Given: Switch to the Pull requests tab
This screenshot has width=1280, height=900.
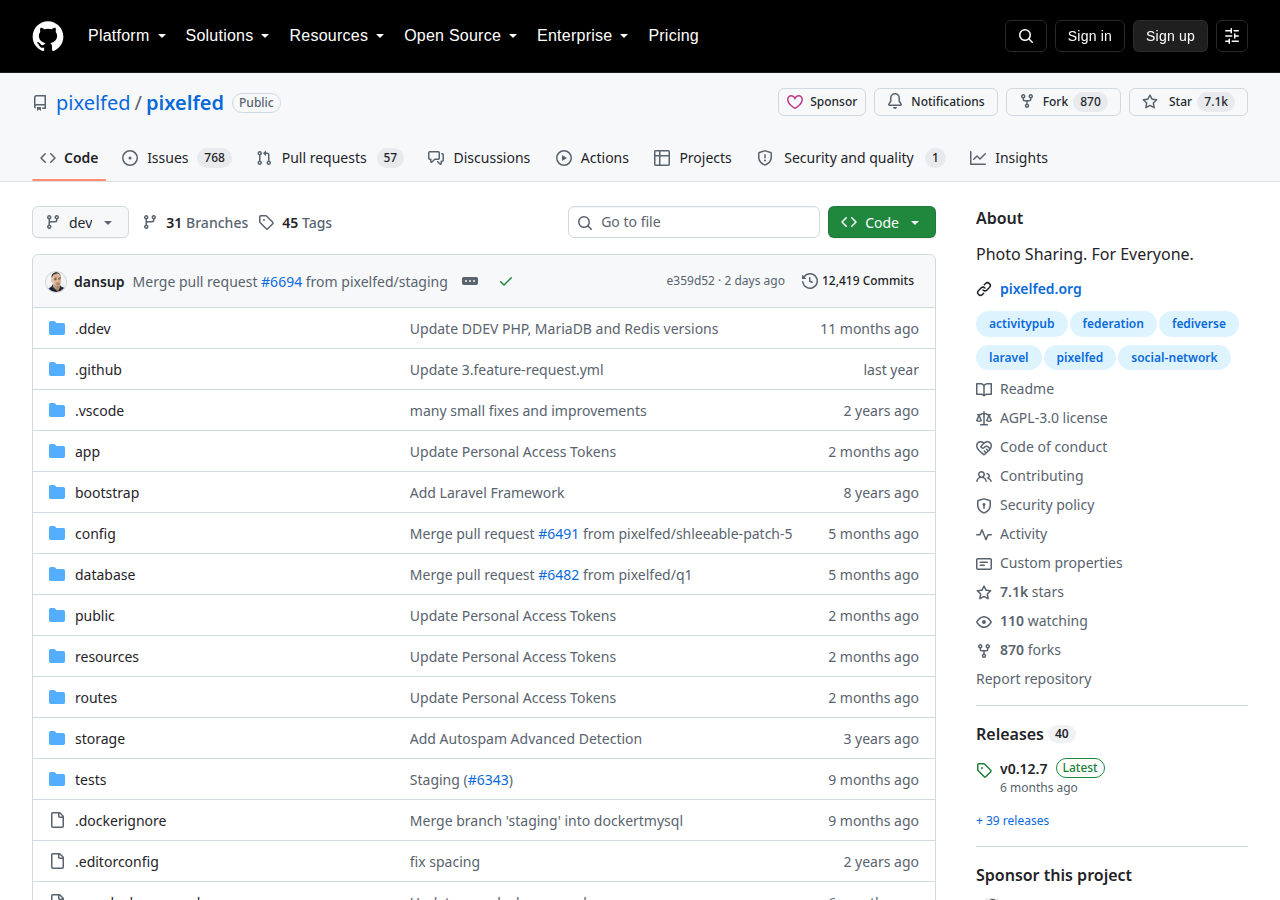Looking at the screenshot, I should pyautogui.click(x=328, y=158).
